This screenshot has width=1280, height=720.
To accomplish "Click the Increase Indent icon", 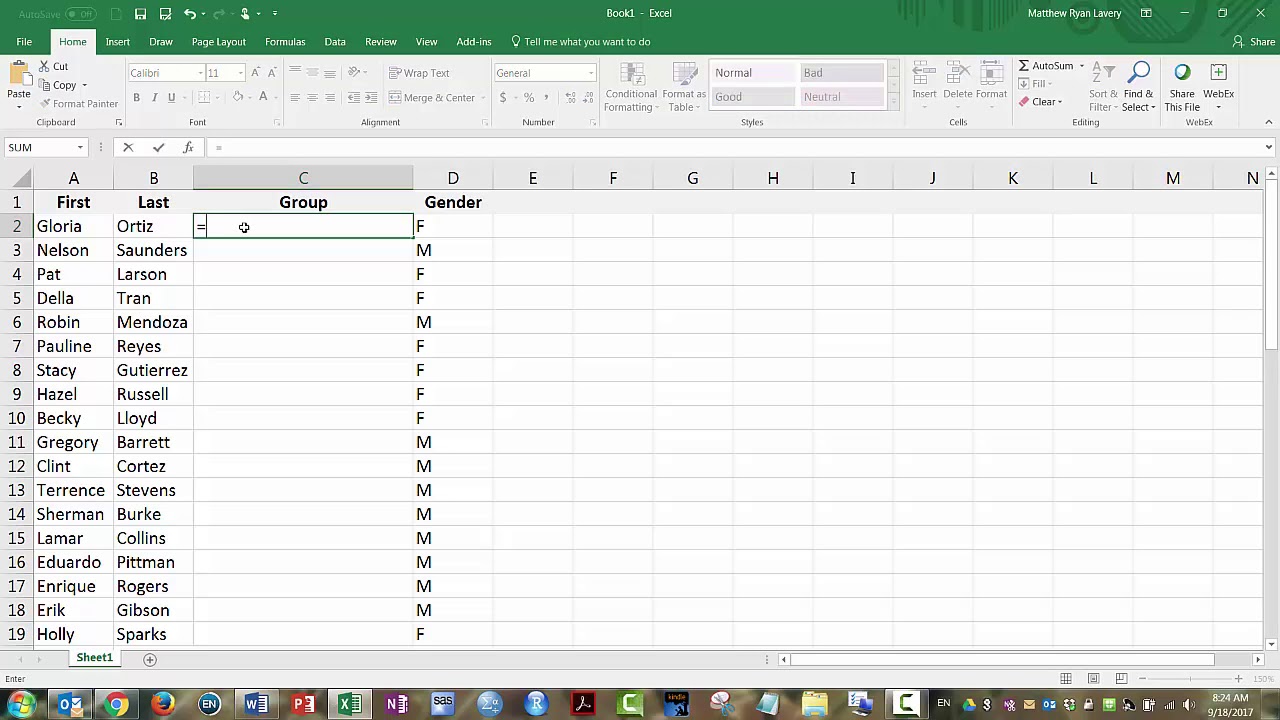I will pos(371,97).
